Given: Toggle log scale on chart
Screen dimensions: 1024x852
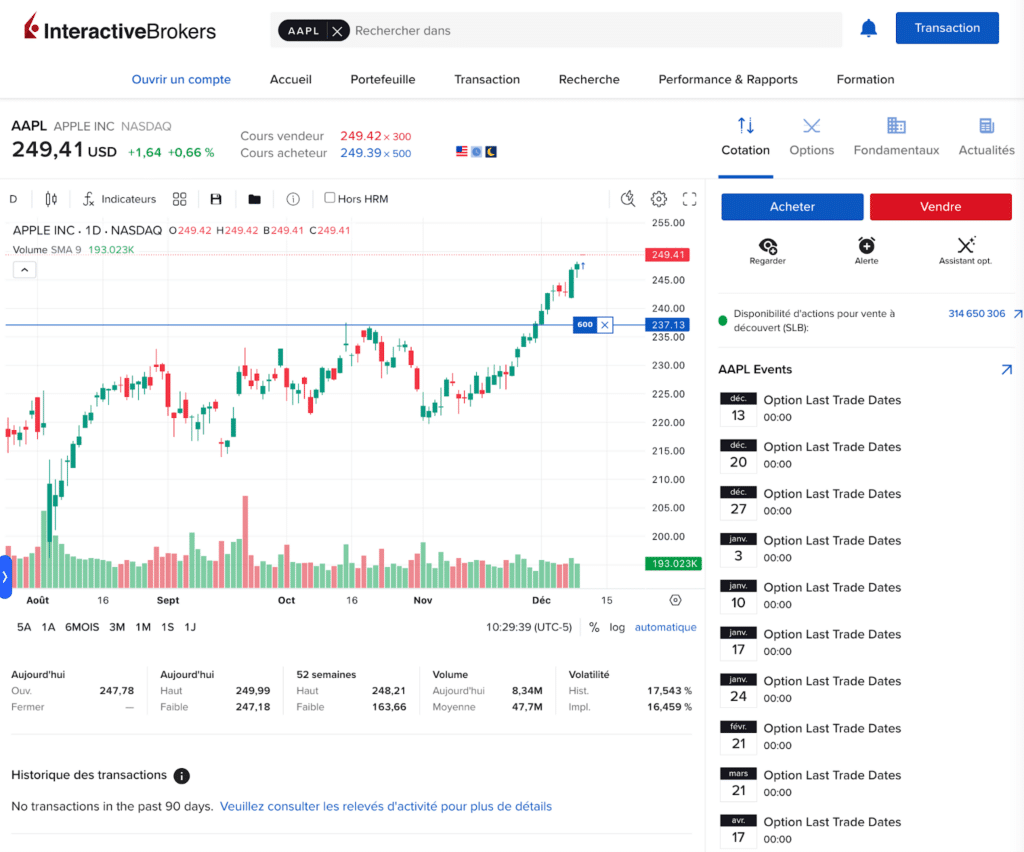Looking at the screenshot, I should (x=617, y=627).
